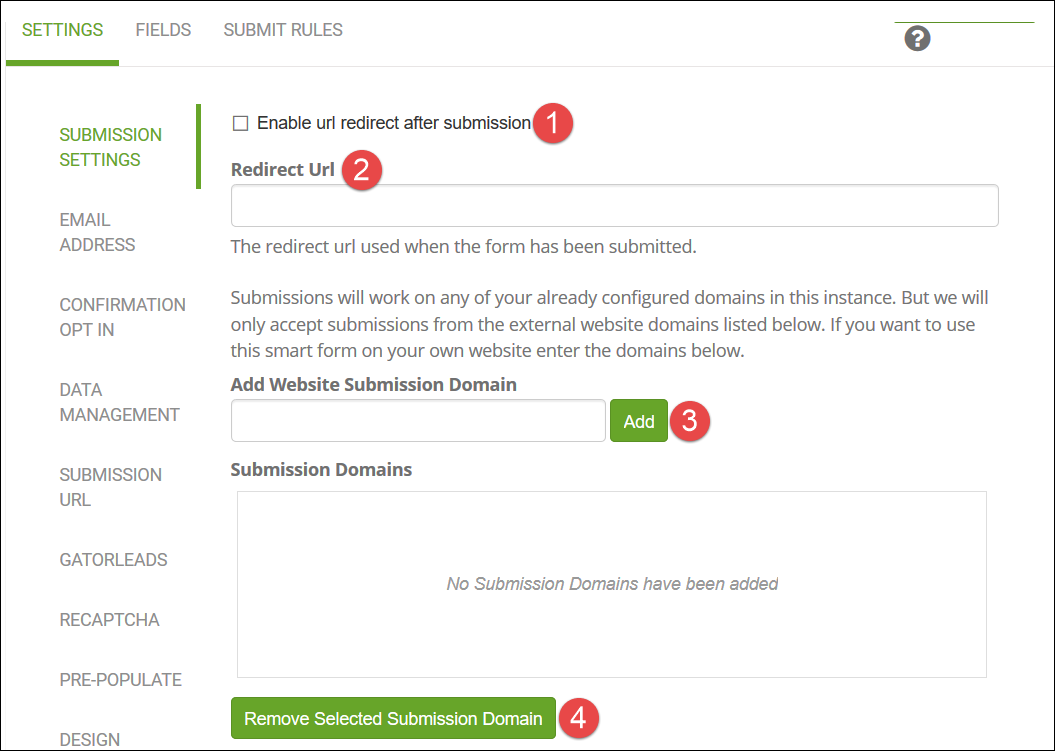Click red callout badge number 1
Image resolution: width=1055 pixels, height=751 pixels.
(x=553, y=123)
